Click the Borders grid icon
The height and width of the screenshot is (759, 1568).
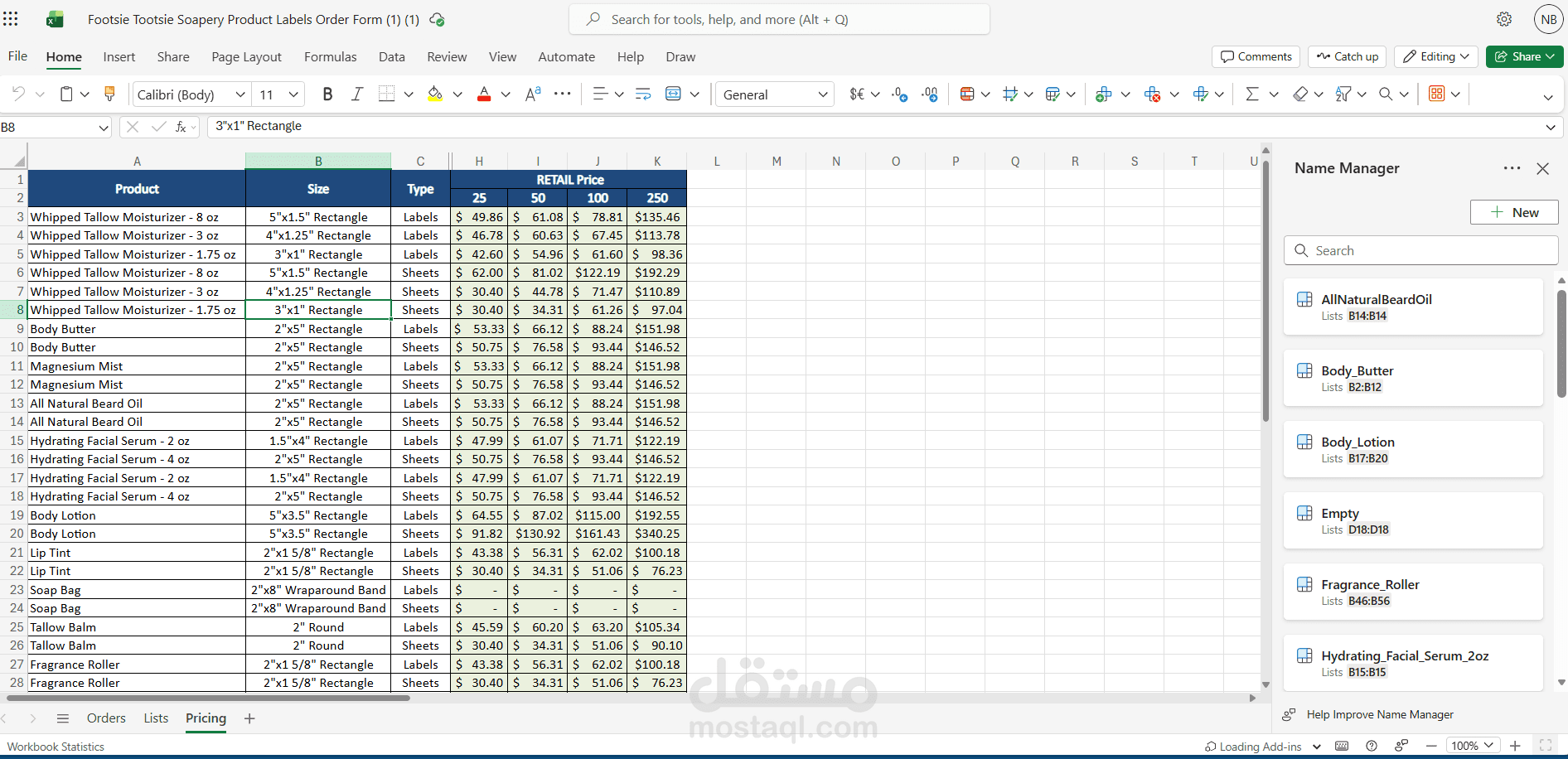coord(386,94)
